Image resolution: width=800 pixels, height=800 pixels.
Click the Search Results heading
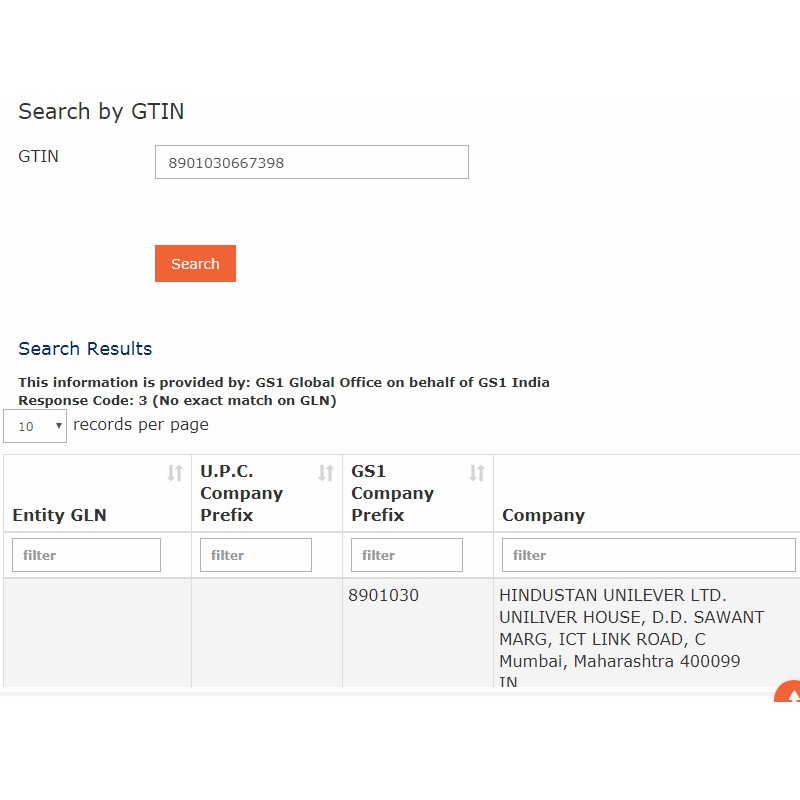click(x=85, y=349)
